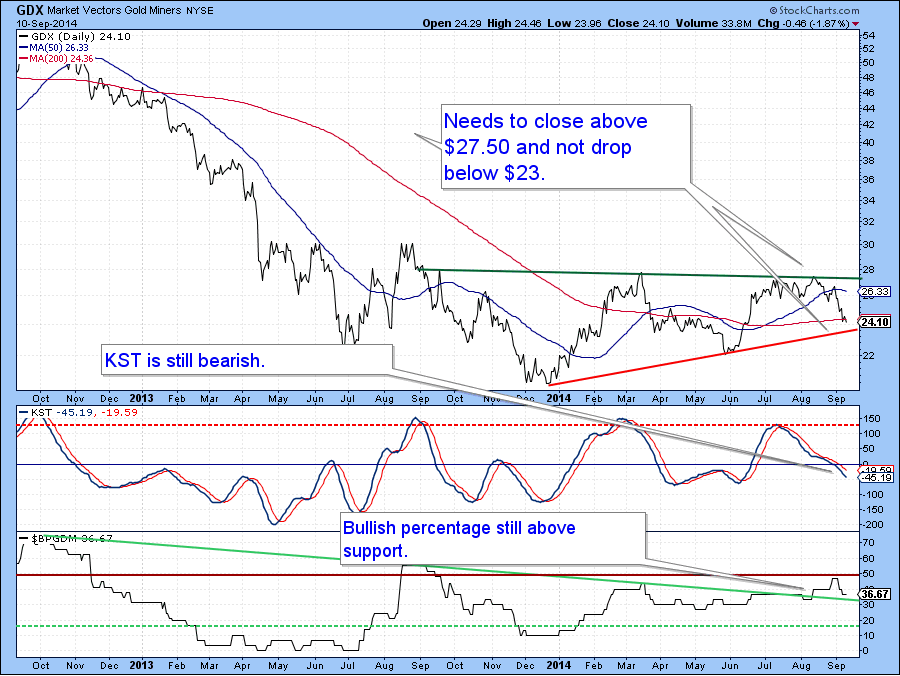Click the Market Vectors Gold Miners name

pos(115,11)
